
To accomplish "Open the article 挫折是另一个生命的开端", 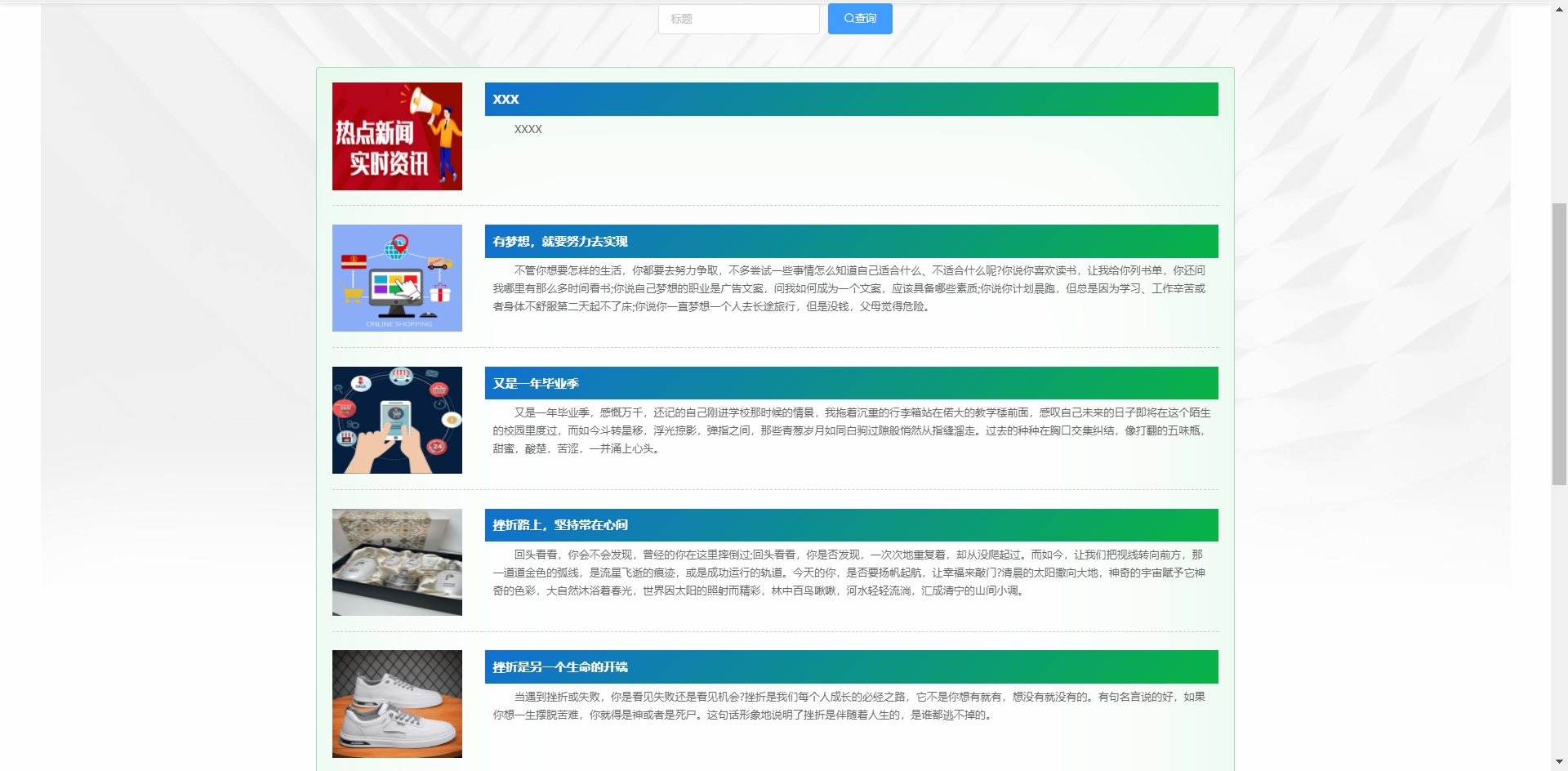I will (560, 667).
